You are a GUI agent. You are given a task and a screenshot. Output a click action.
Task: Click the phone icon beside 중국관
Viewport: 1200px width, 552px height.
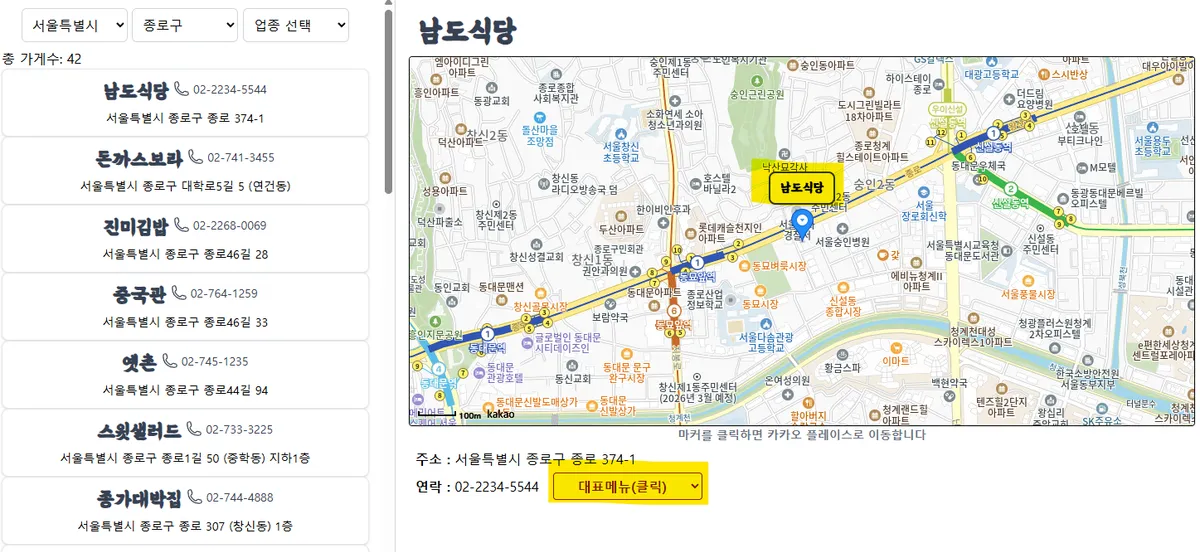[178, 293]
